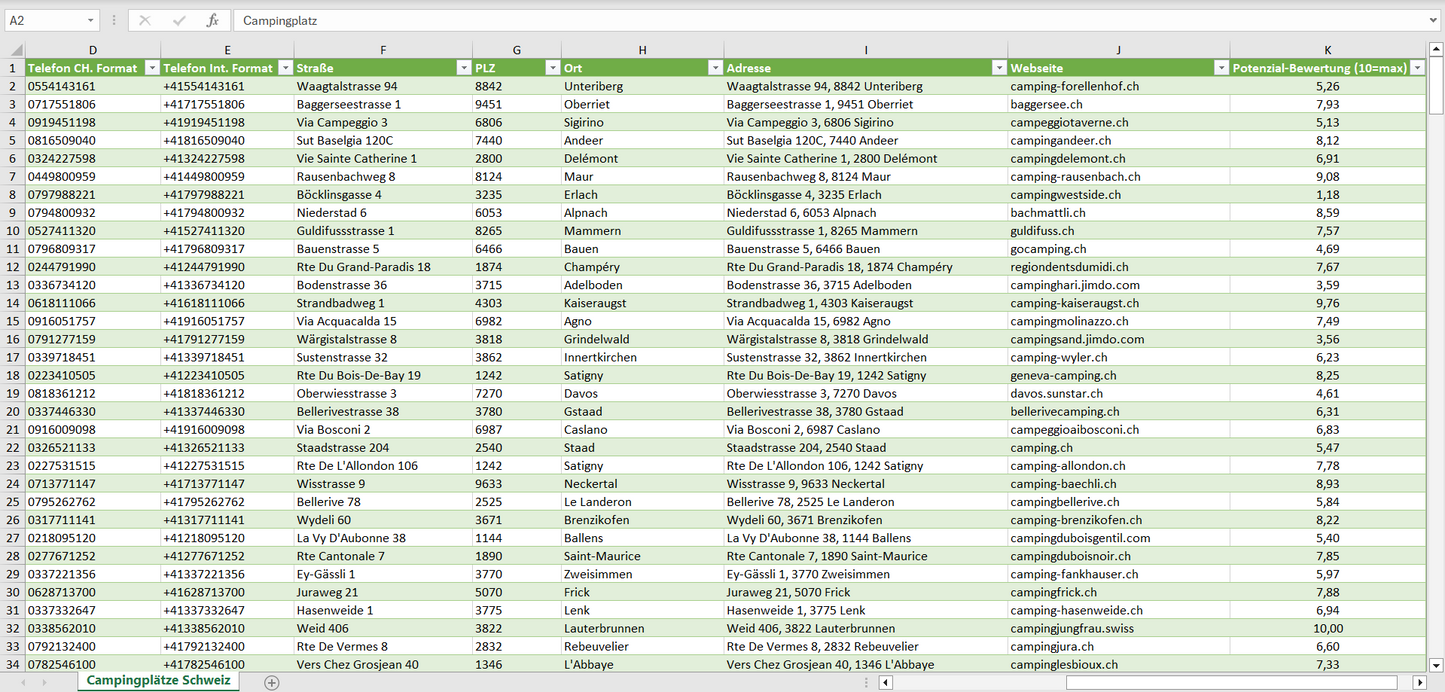Screen dimensions: 1445x692
Task: Click the horizontal scrollbar right arrow
Action: 1418,682
